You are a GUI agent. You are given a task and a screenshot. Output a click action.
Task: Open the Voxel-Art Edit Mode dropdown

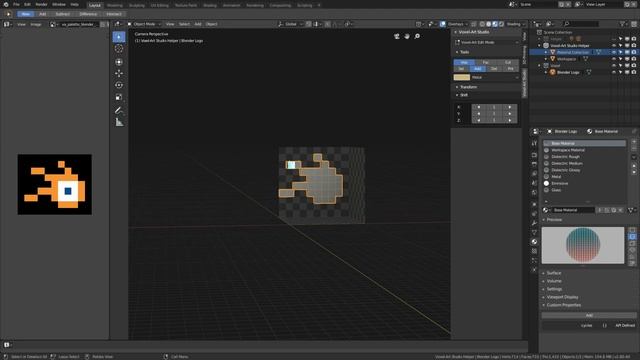click(x=487, y=42)
